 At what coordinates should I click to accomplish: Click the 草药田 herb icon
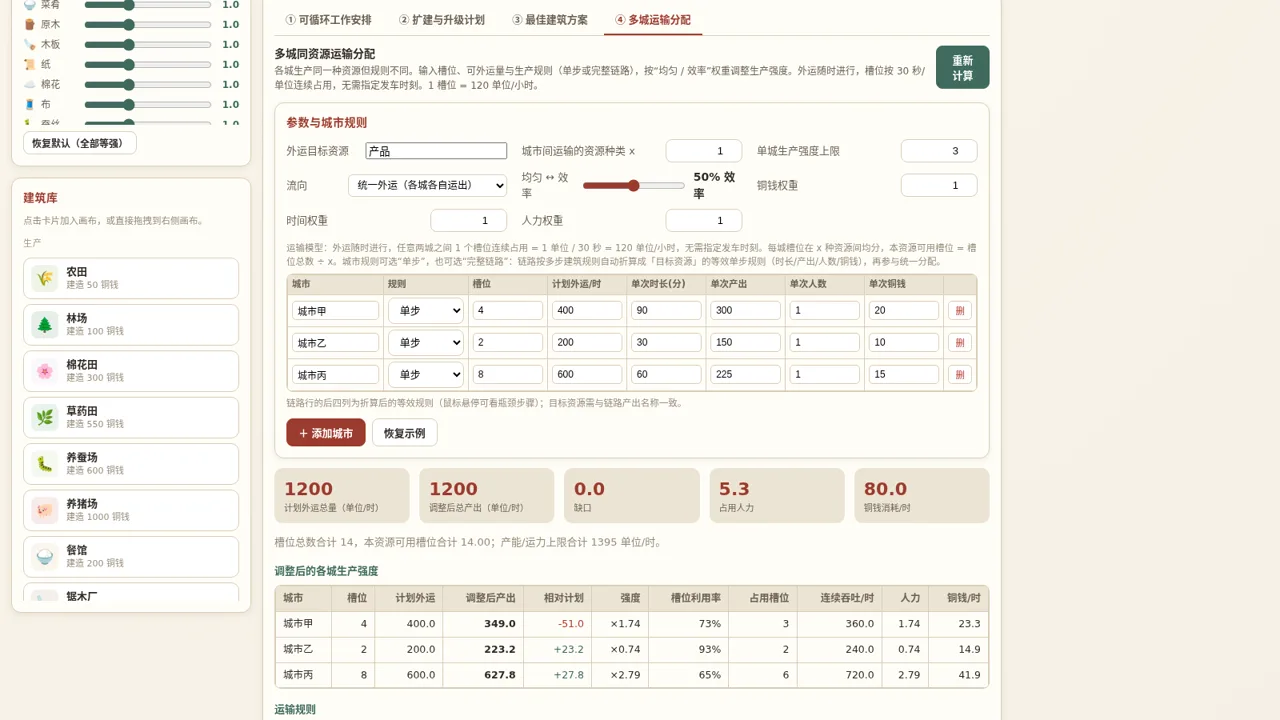point(44,417)
